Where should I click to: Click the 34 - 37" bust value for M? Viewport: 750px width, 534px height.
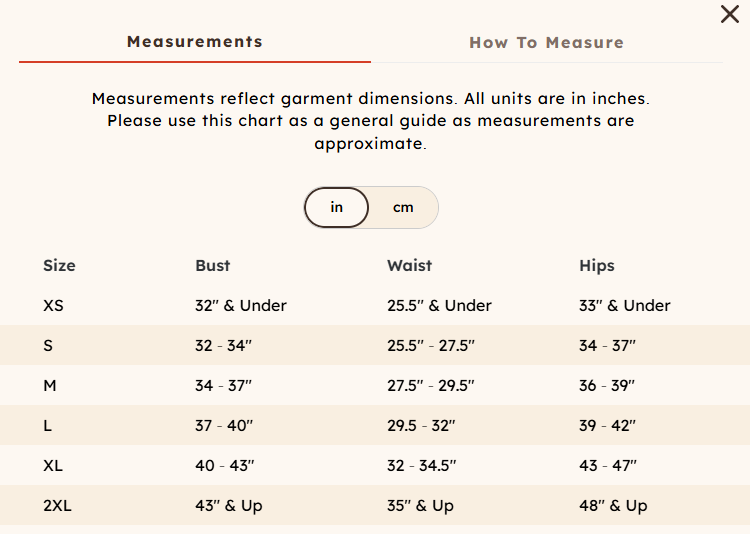(x=223, y=386)
